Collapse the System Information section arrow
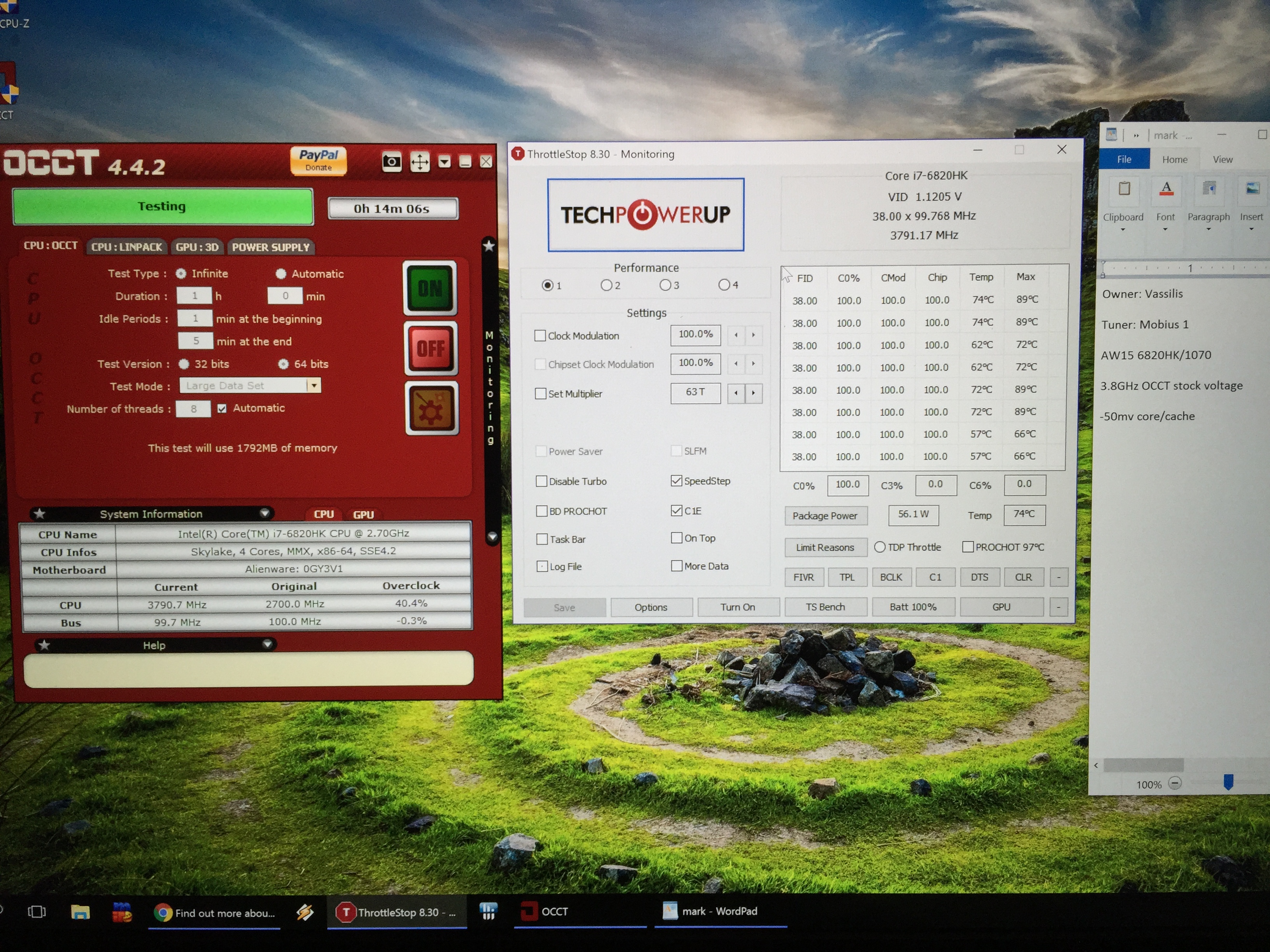The width and height of the screenshot is (1270, 952). click(265, 513)
